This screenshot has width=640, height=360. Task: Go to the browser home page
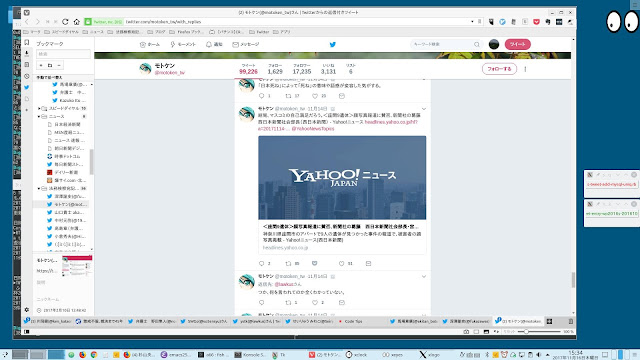pos(76,22)
